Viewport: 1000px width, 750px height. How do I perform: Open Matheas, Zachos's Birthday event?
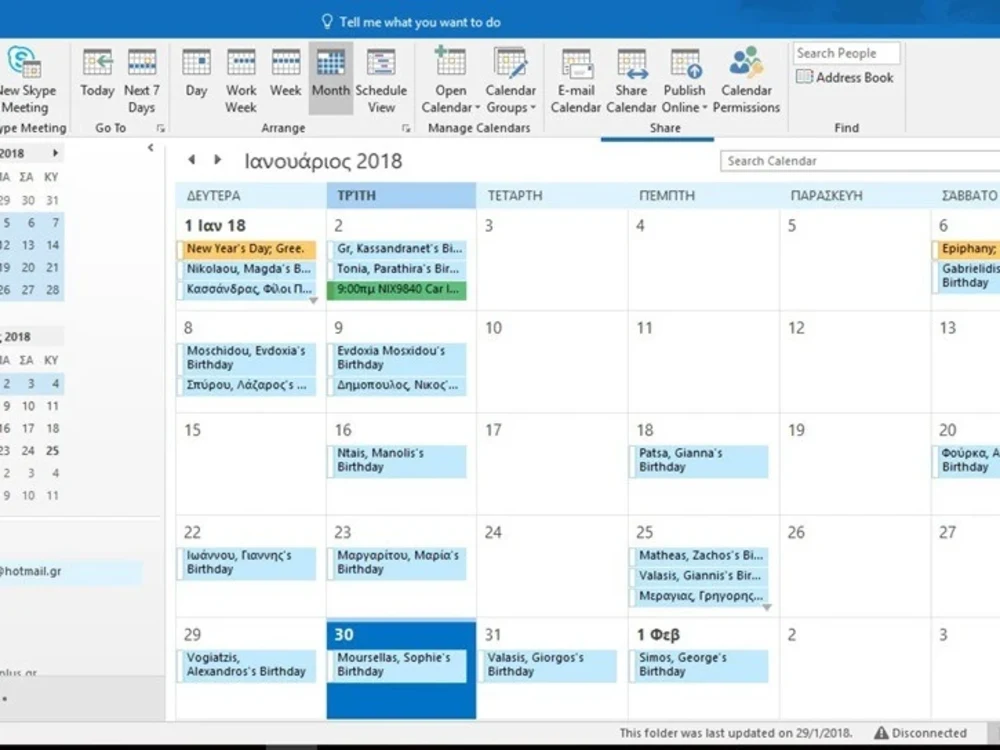pos(699,555)
